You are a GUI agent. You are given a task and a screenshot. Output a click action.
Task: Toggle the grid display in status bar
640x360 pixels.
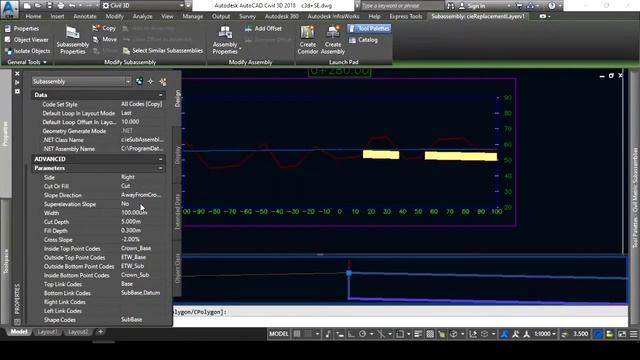297,334
